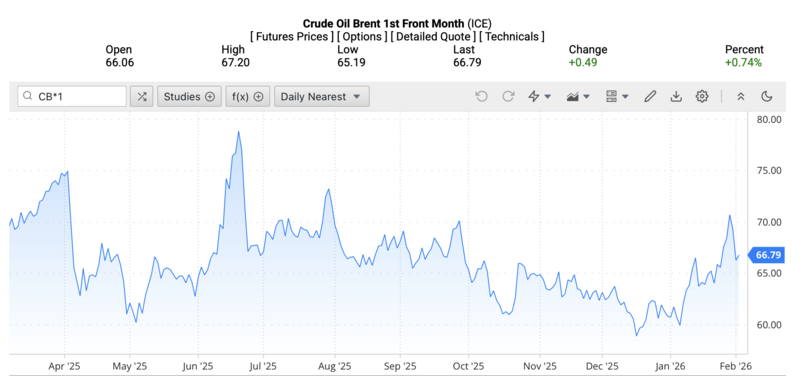Click the Sep '25 date axis label
This screenshot has height=376, width=800.
pyautogui.click(x=399, y=366)
